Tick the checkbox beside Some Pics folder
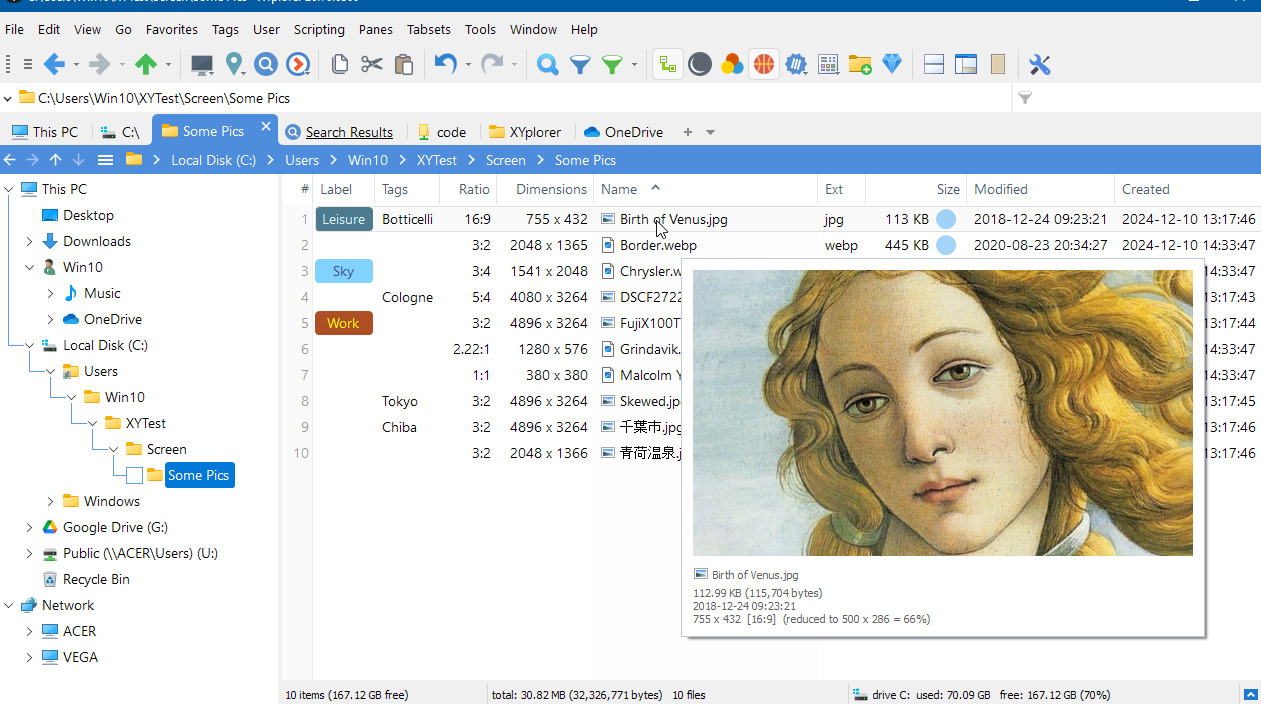Viewport: 1261px width, 704px height. pyautogui.click(x=135, y=475)
